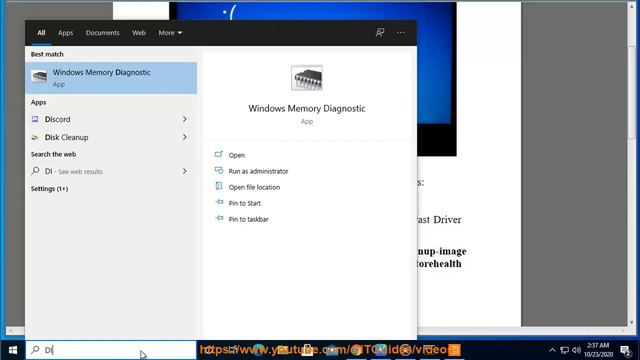
Task: Open the volume speaker tray icon
Action: (576, 350)
